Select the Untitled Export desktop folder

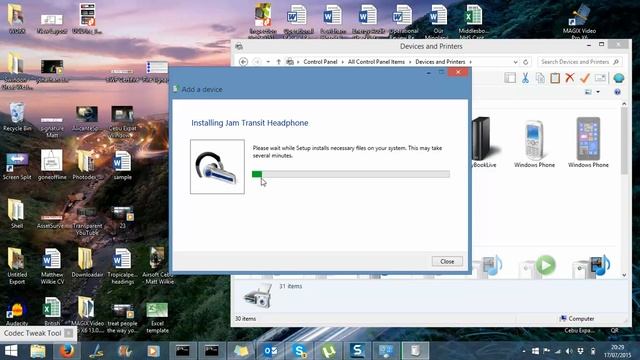(x=17, y=267)
